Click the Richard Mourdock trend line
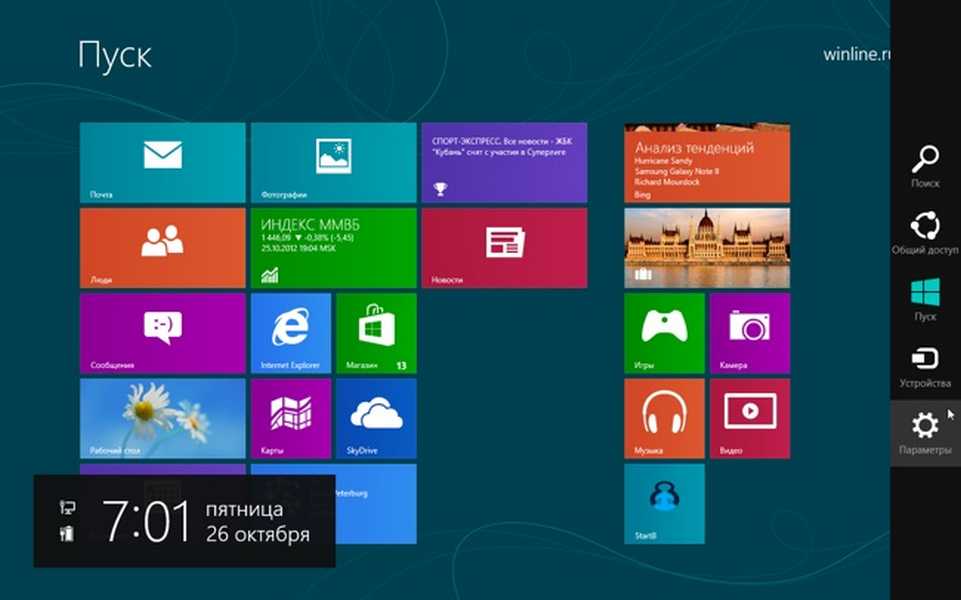961x600 pixels. (667, 181)
